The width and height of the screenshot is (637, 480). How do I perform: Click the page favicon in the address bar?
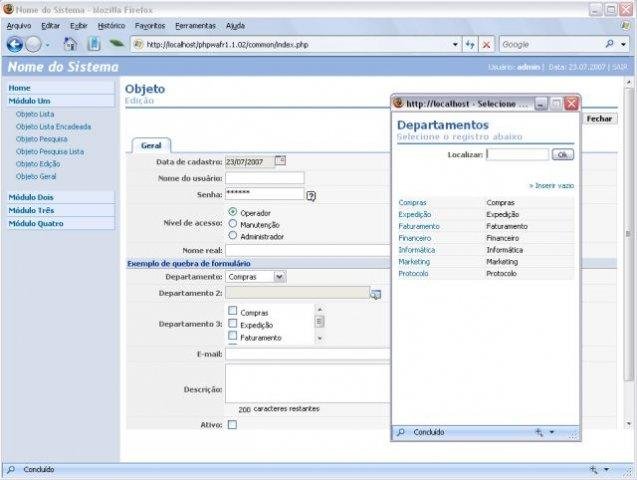139,44
